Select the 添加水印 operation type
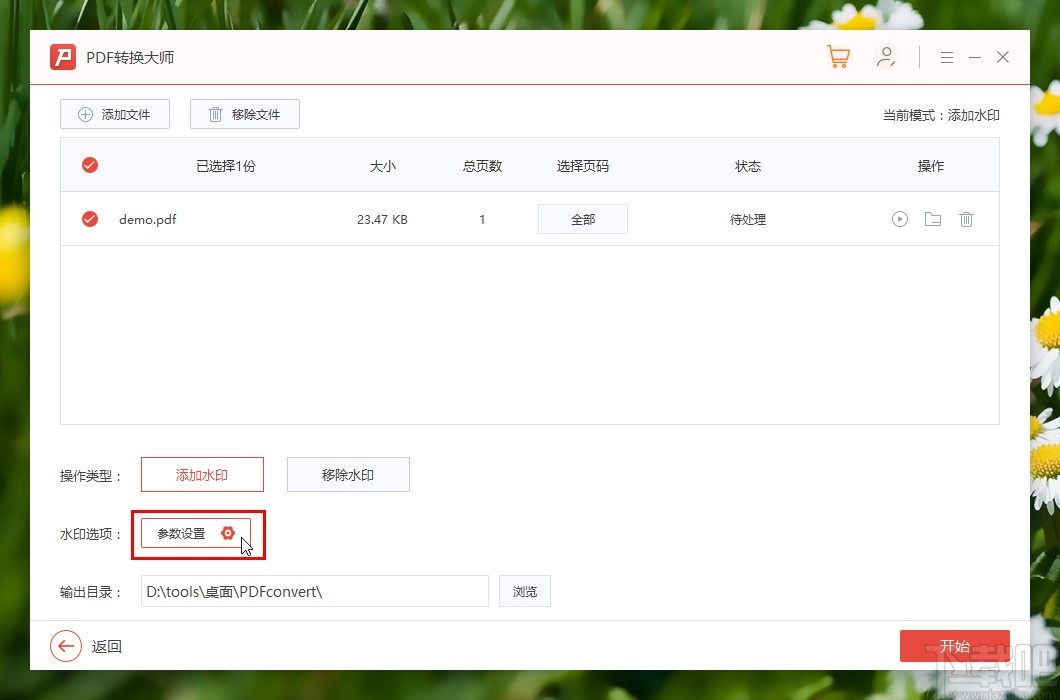 click(x=202, y=475)
